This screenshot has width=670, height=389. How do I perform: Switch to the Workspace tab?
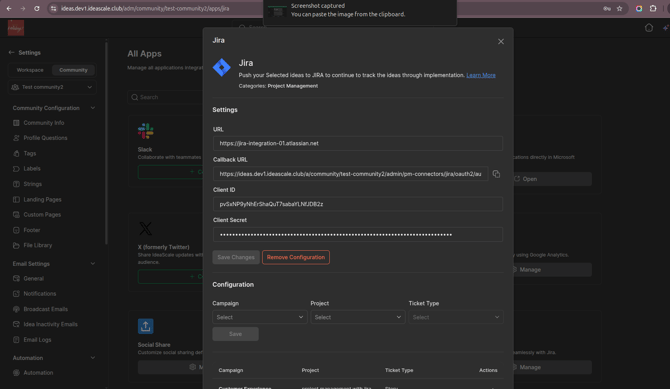pos(30,70)
